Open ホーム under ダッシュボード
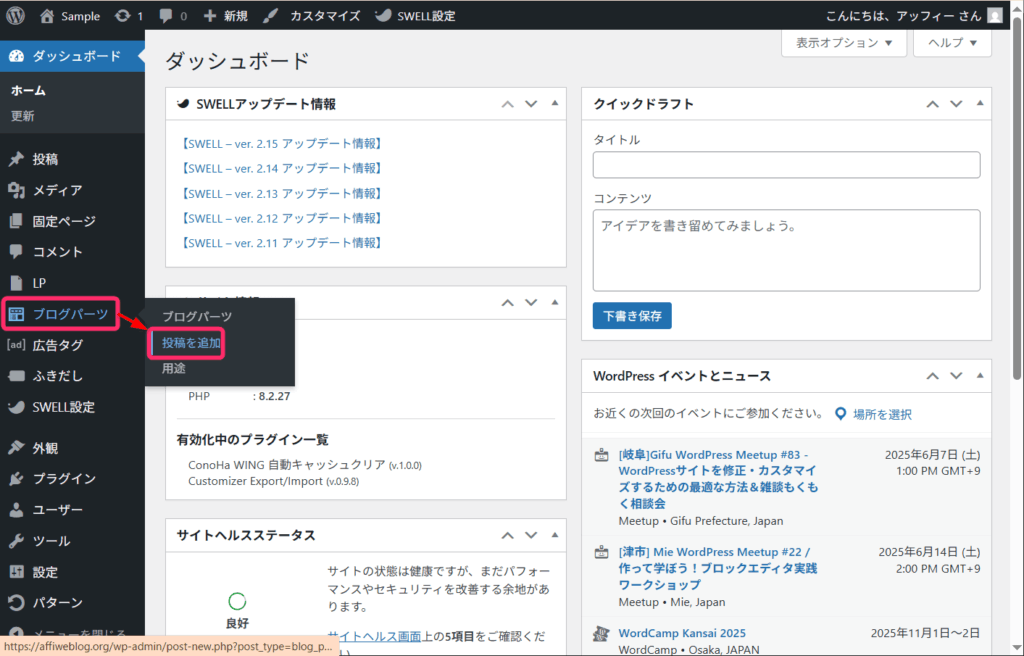The height and width of the screenshot is (656, 1024). click(x=28, y=90)
